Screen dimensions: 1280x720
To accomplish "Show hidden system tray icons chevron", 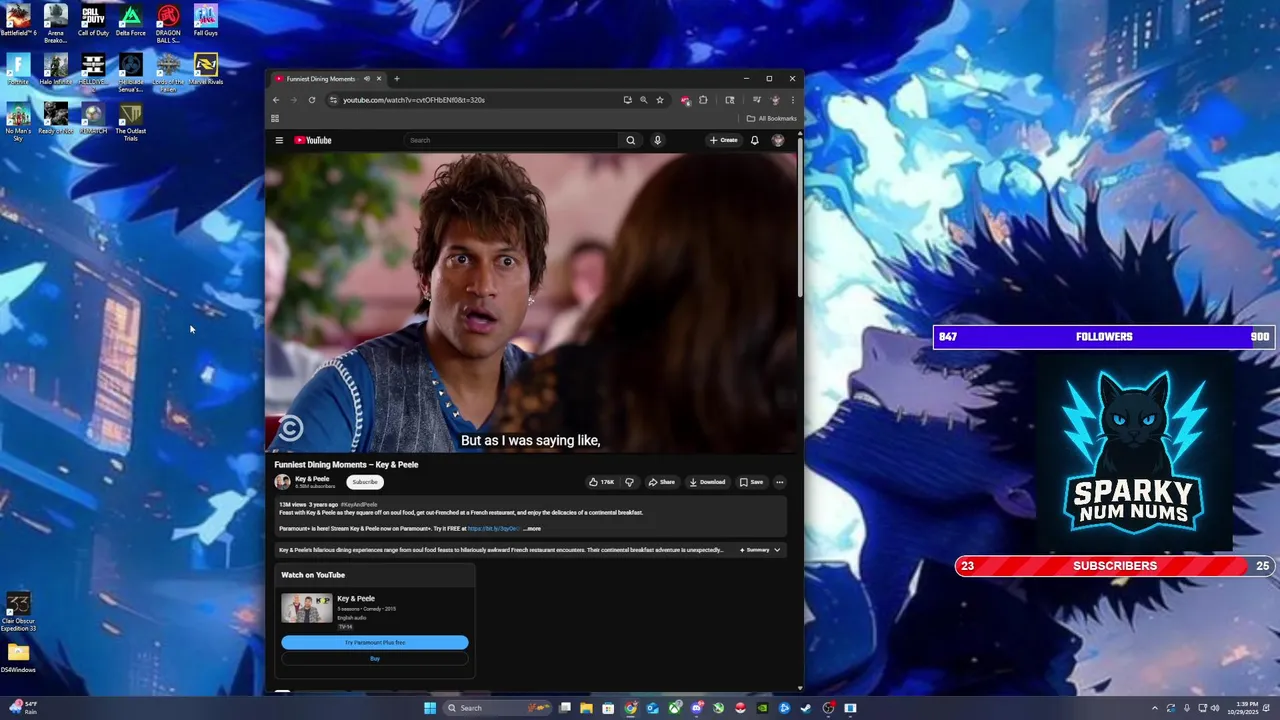I will (1155, 708).
